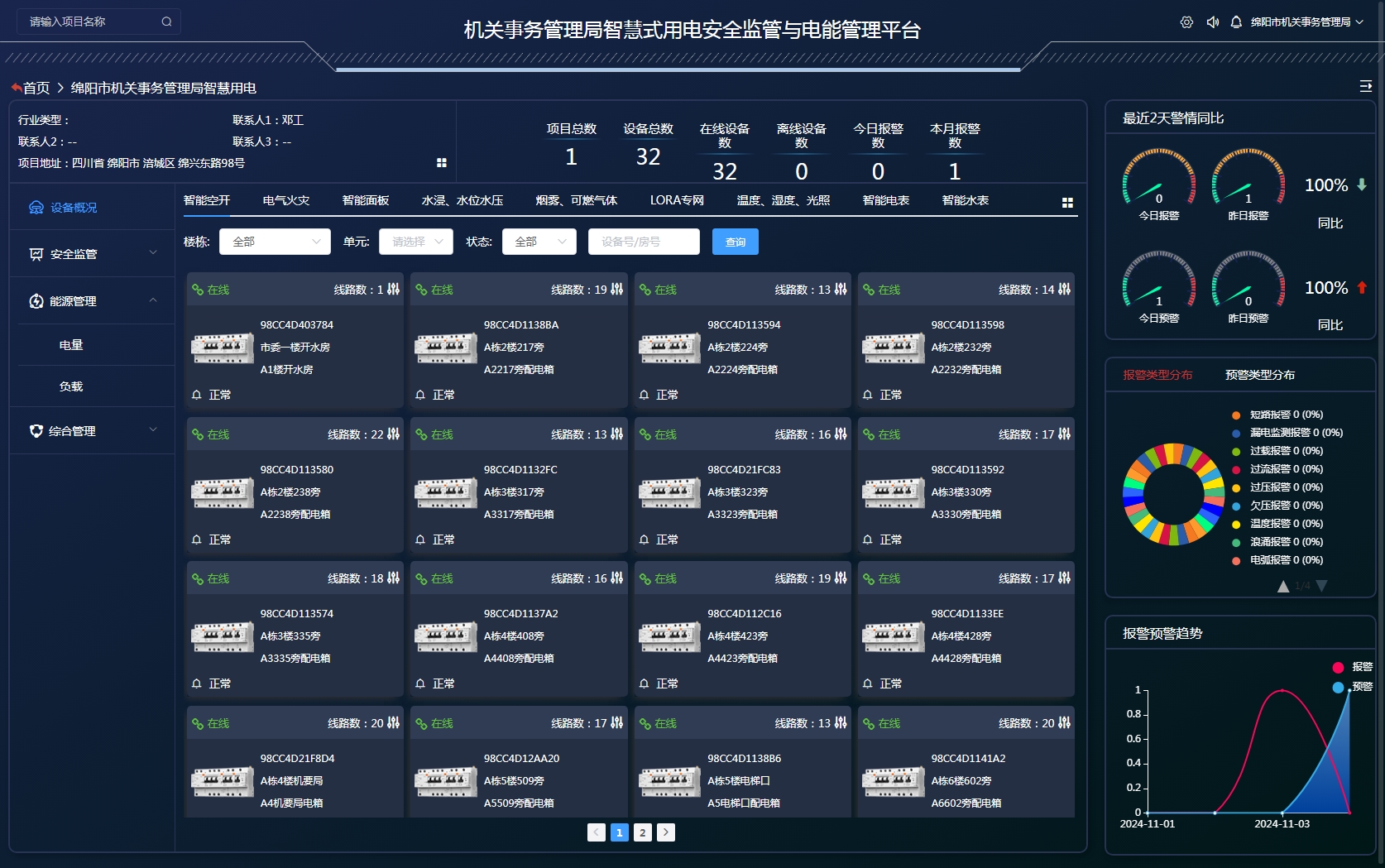Click the search magnifier in project name box

click(x=166, y=22)
